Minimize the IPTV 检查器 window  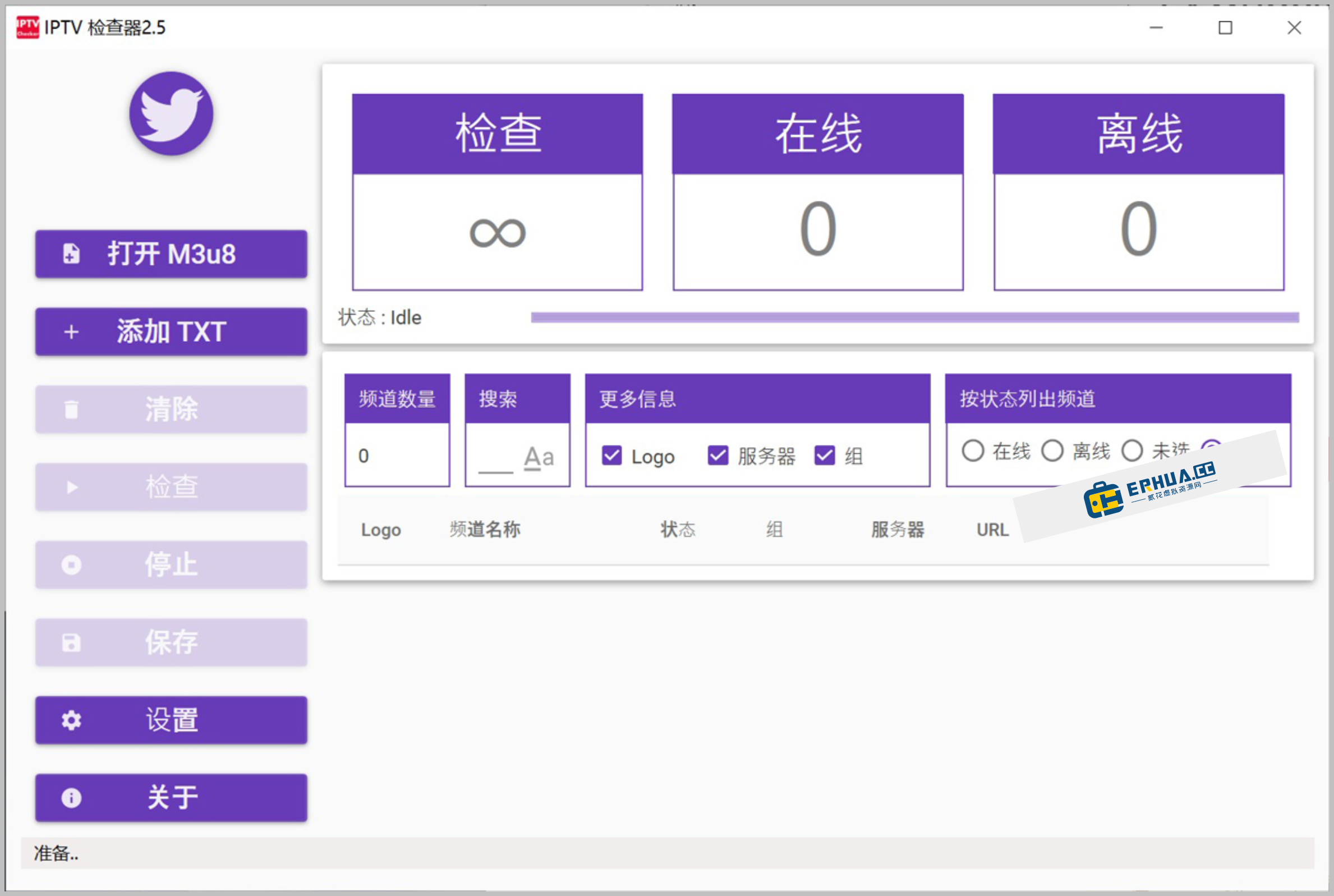pos(1156,27)
